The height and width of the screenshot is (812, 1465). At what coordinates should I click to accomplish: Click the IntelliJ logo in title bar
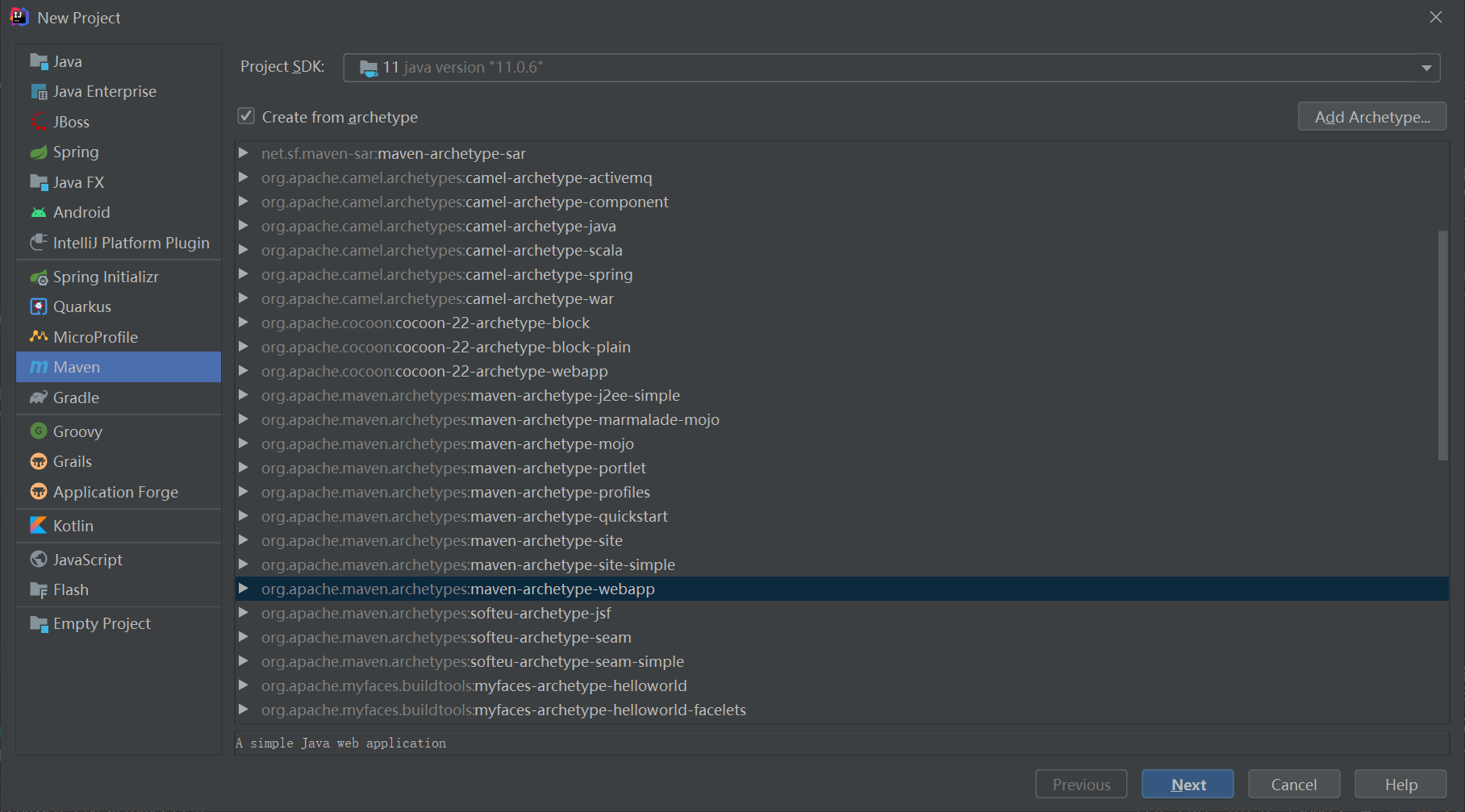(x=19, y=17)
